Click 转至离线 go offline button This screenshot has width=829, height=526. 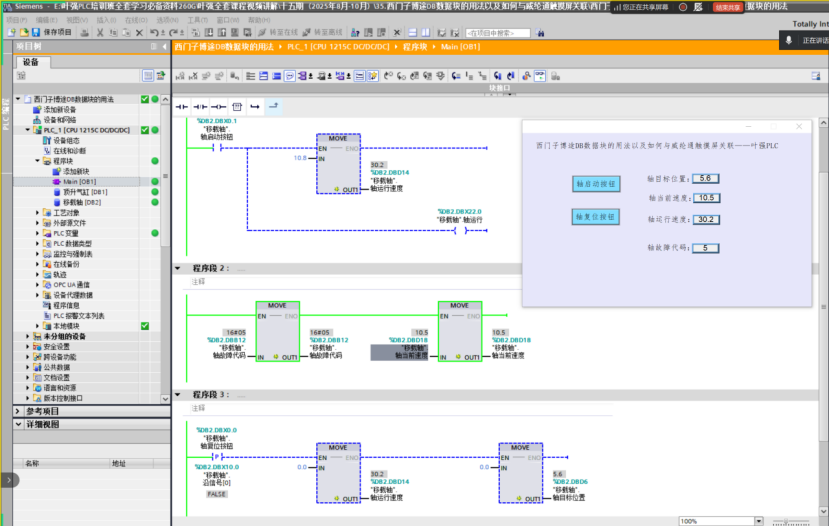tap(323, 33)
